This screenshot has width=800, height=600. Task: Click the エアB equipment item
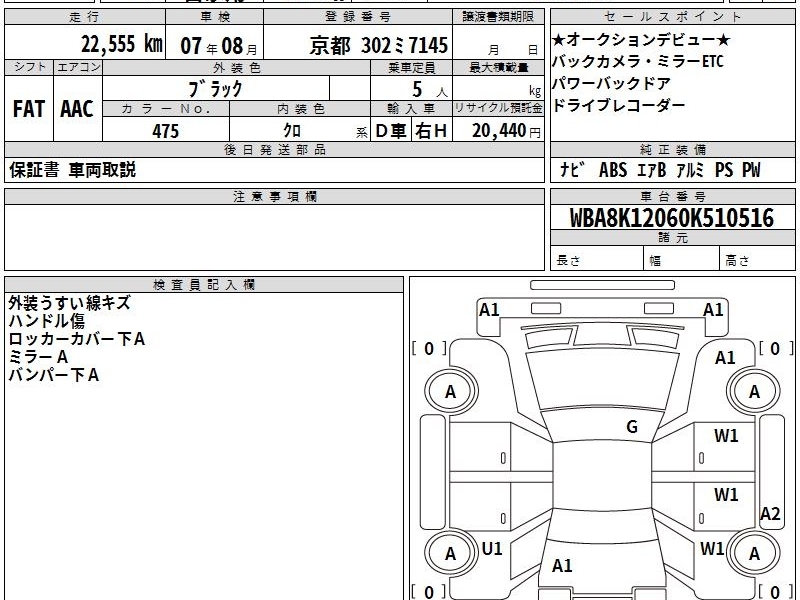(652, 170)
